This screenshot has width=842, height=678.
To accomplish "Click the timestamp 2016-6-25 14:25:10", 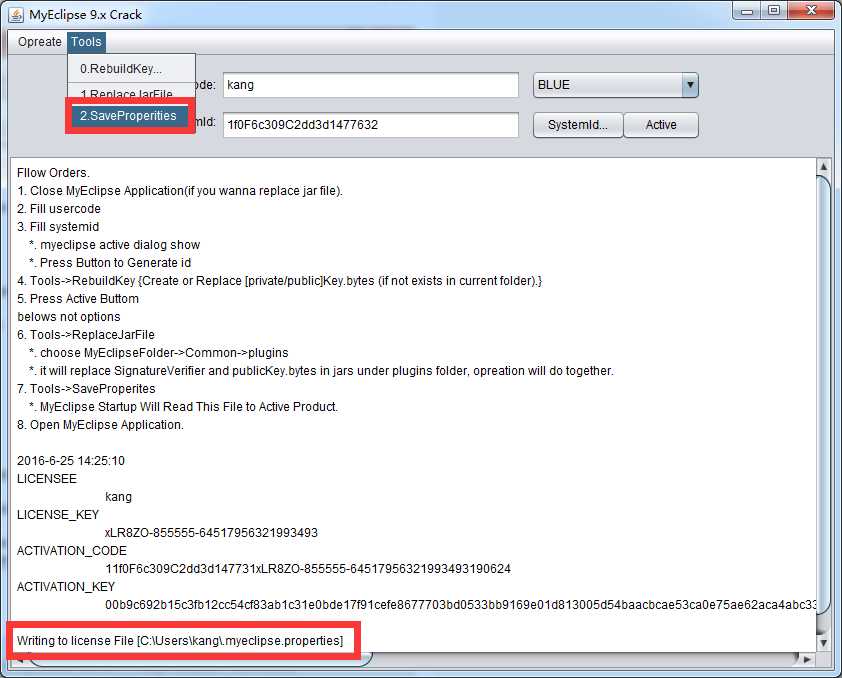I will (x=71, y=461).
